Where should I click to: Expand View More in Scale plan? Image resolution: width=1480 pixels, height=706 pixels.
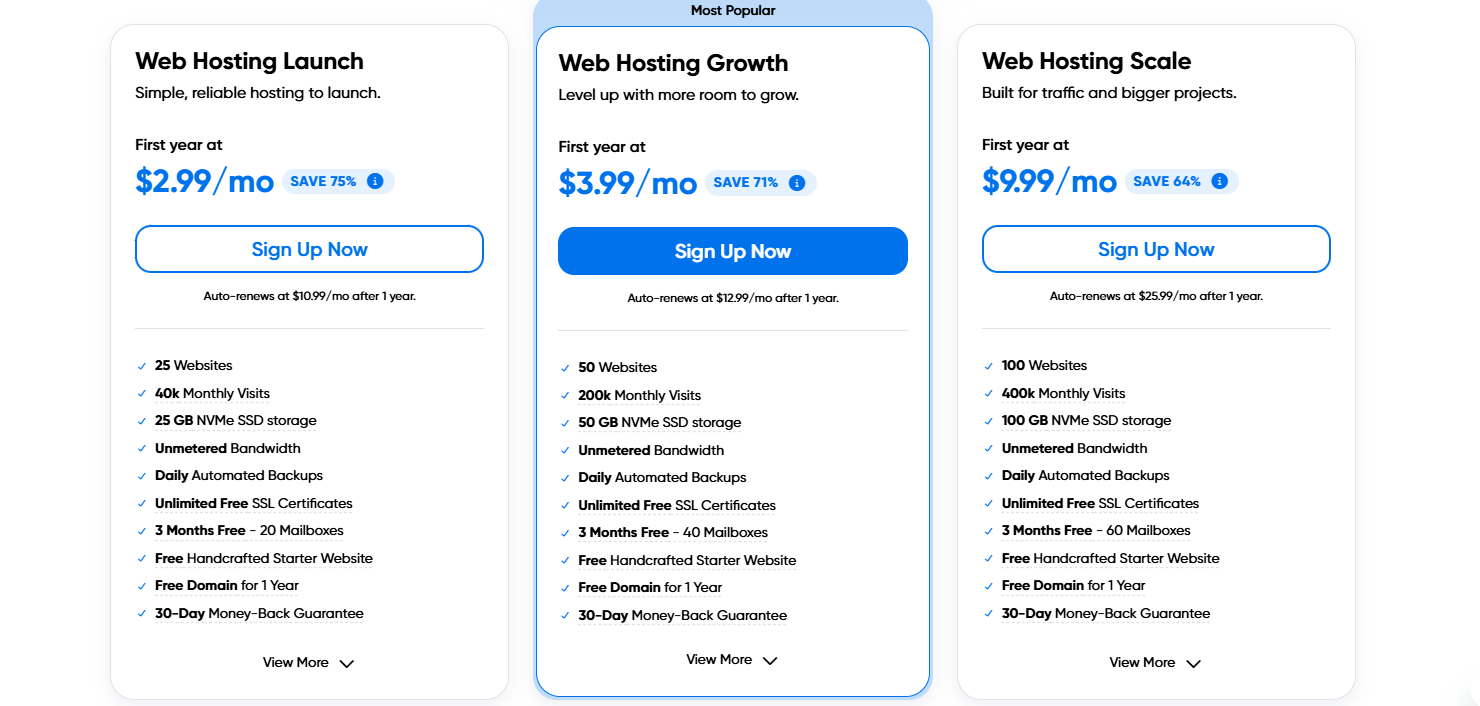1154,663
